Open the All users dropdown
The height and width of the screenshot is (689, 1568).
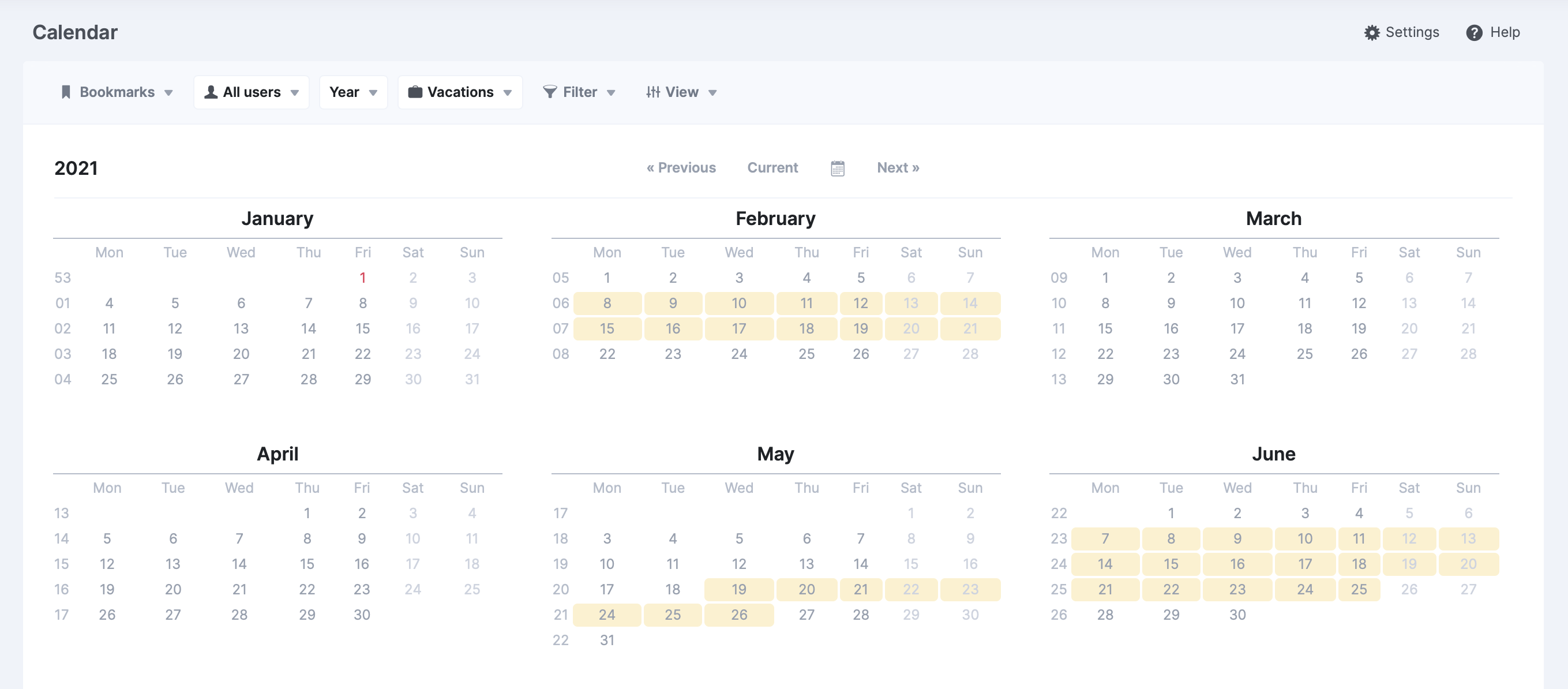pyautogui.click(x=252, y=92)
